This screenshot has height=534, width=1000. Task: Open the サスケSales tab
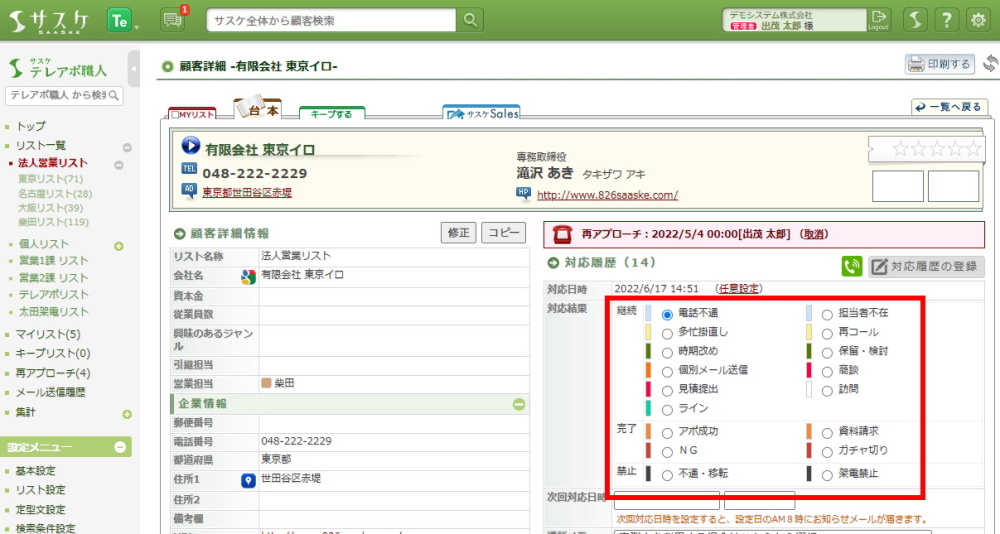click(x=482, y=113)
